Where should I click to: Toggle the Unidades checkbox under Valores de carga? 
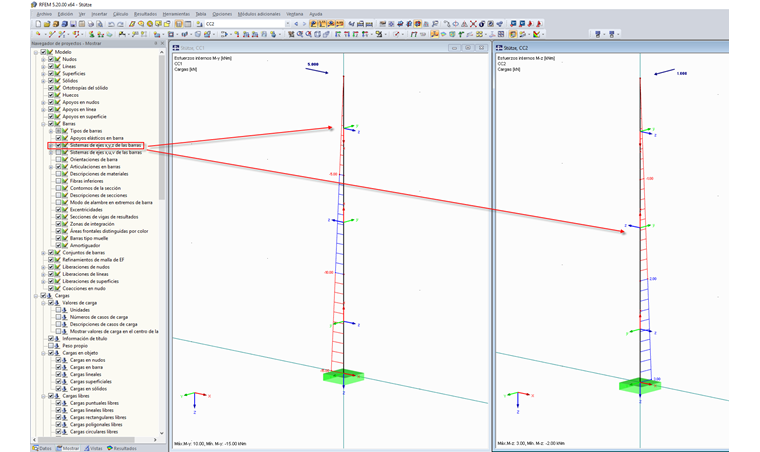click(x=58, y=310)
